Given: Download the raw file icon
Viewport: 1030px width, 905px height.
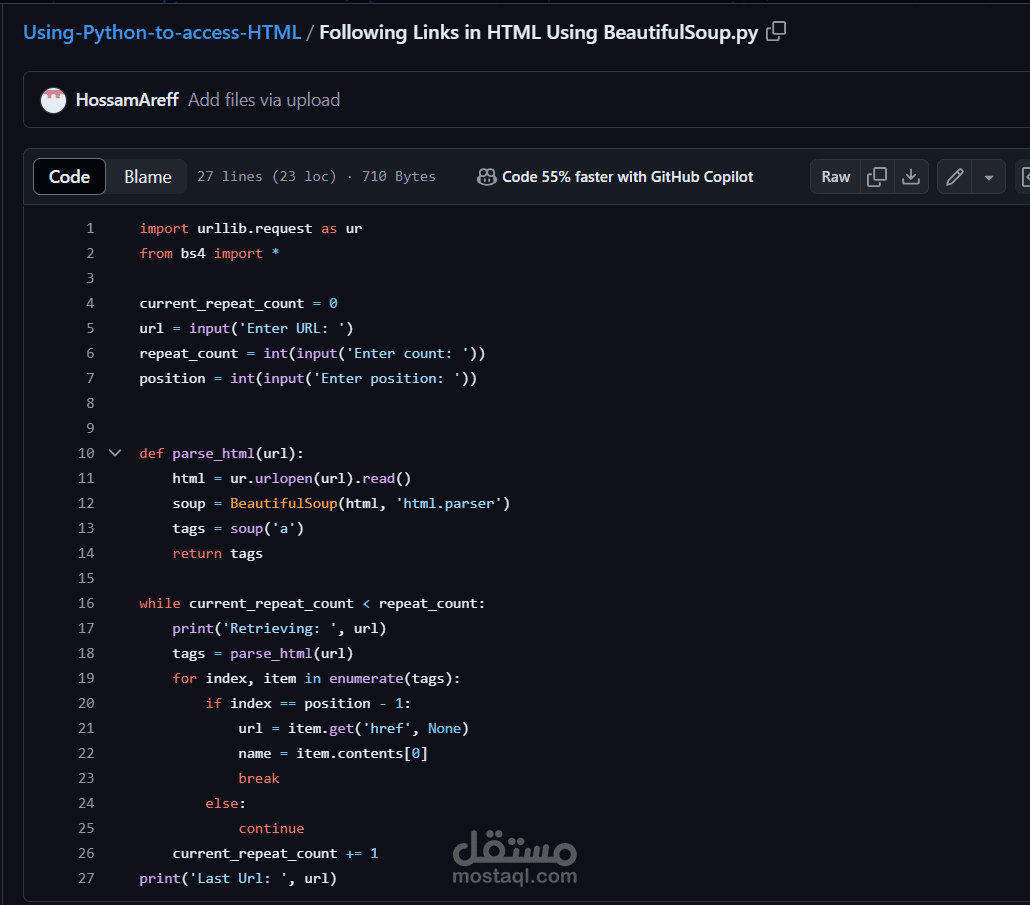Looking at the screenshot, I should [911, 177].
